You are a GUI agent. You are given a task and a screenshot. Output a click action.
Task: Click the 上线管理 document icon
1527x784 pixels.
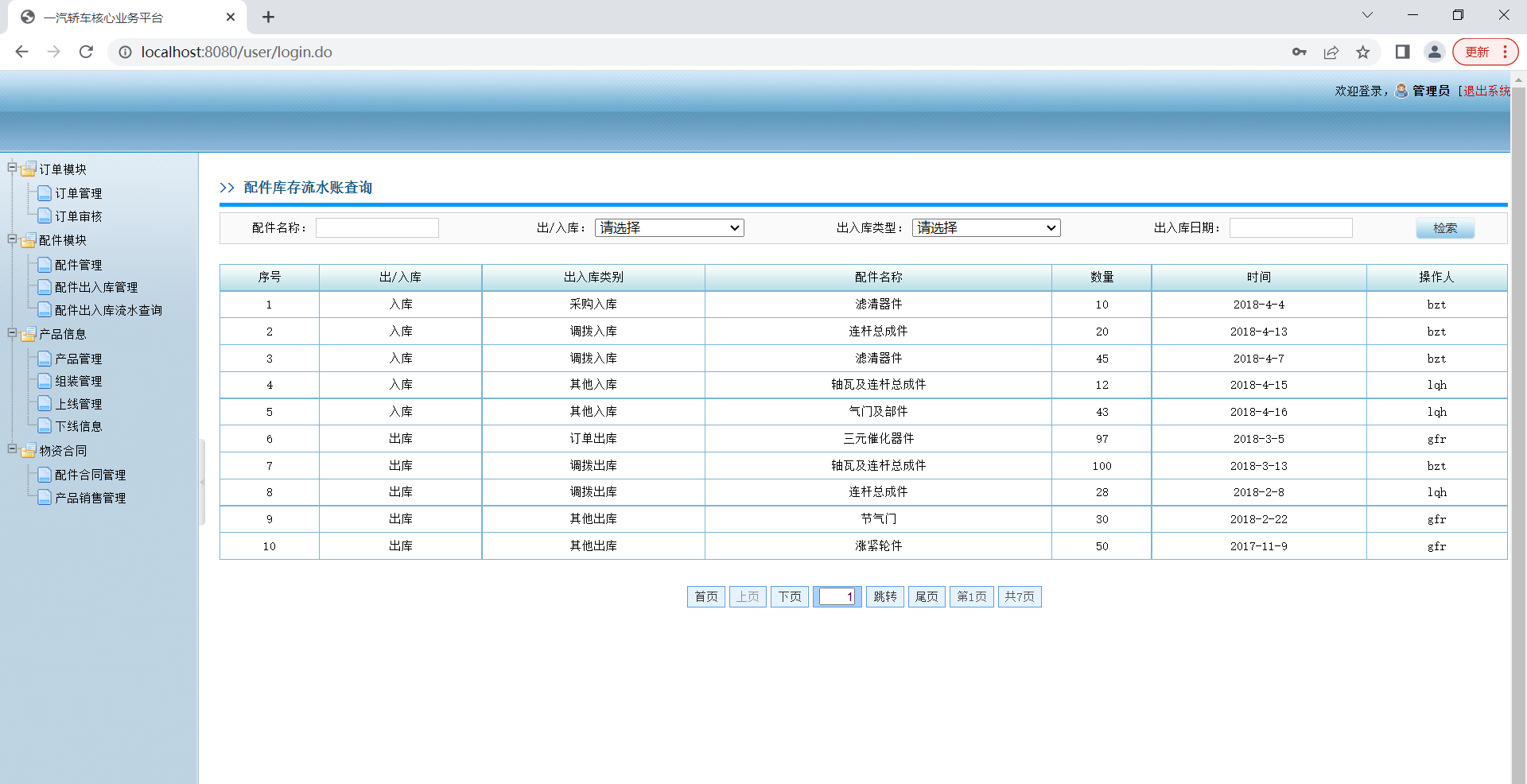45,404
